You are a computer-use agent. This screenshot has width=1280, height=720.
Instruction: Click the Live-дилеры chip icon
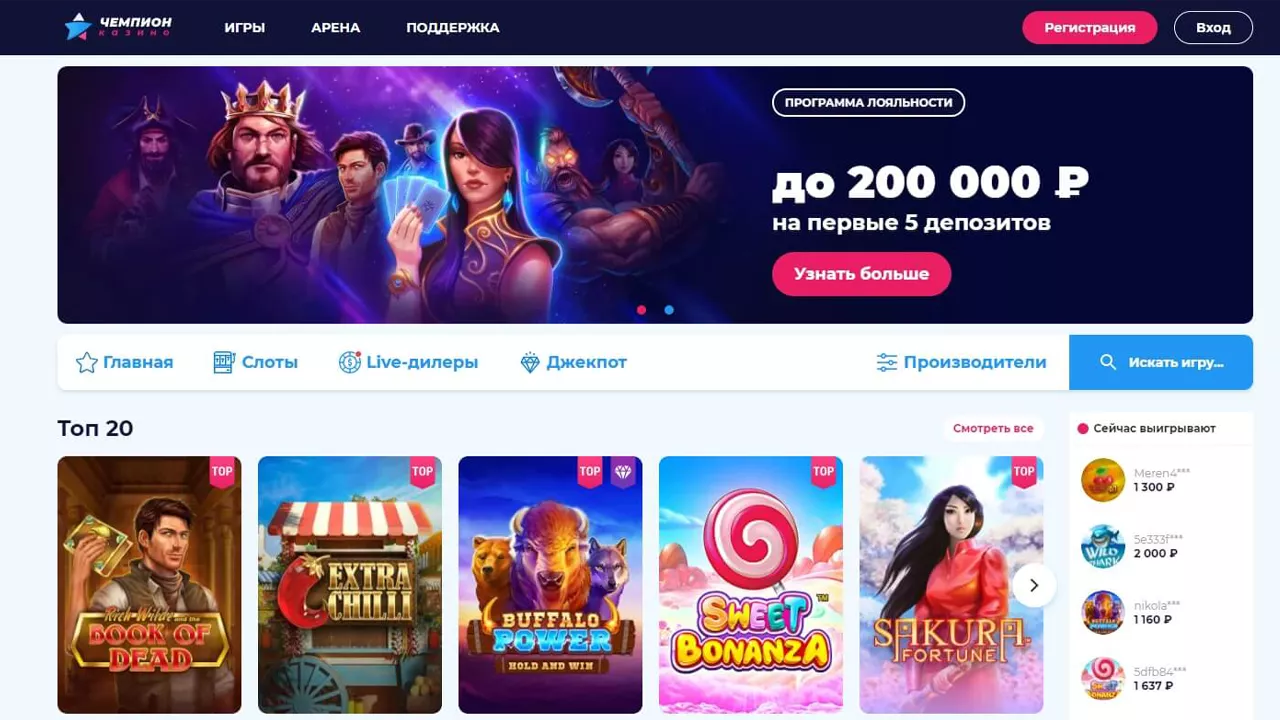pos(349,362)
